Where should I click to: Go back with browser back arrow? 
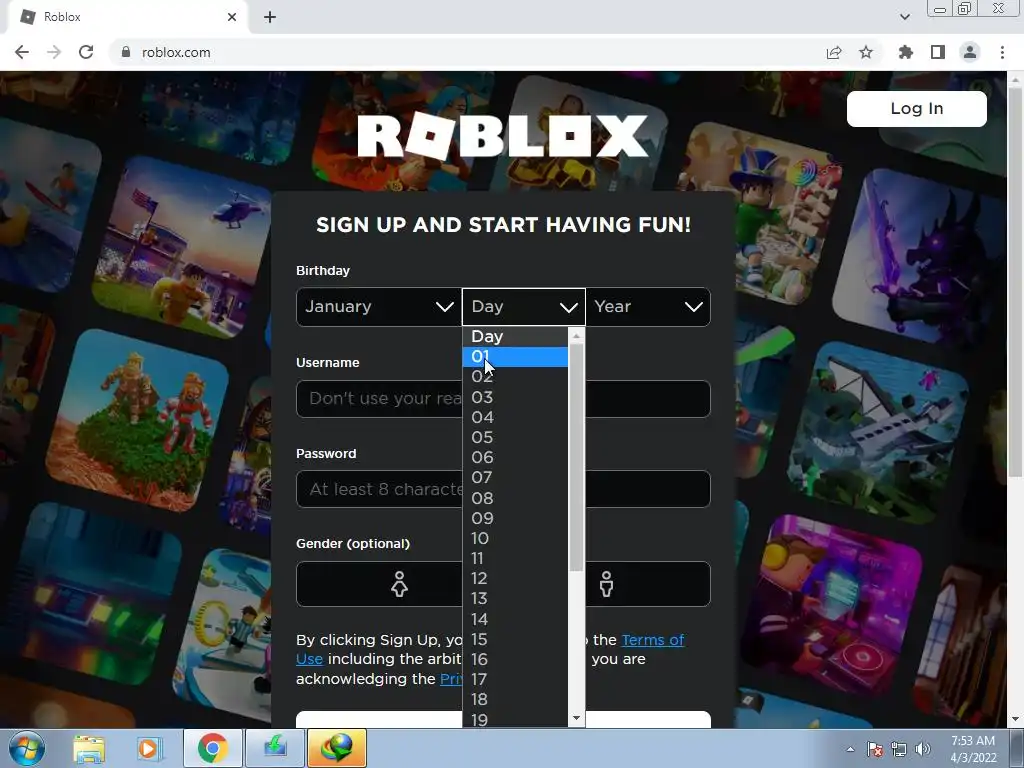click(22, 52)
